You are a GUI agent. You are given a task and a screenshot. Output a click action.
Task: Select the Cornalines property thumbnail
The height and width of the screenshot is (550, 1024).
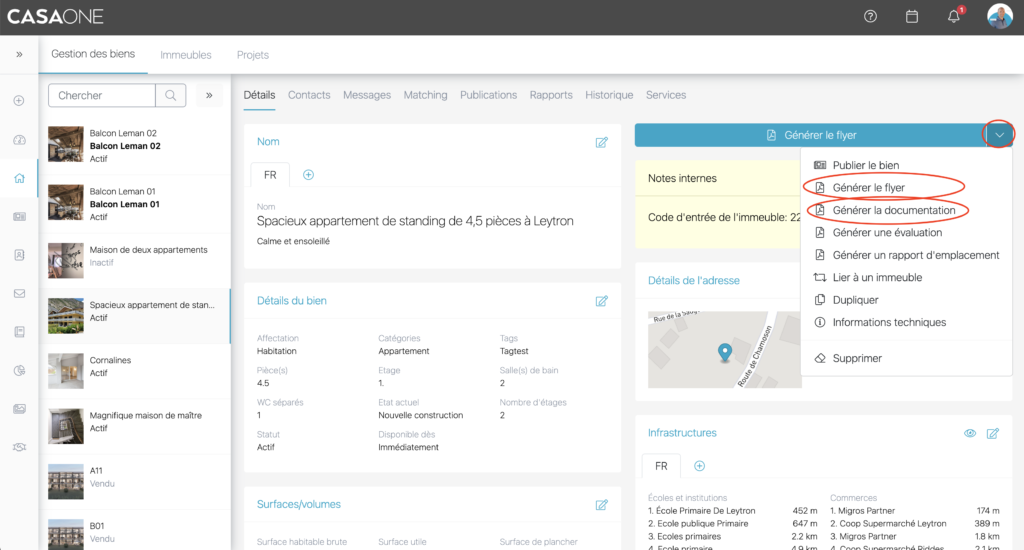tap(66, 371)
